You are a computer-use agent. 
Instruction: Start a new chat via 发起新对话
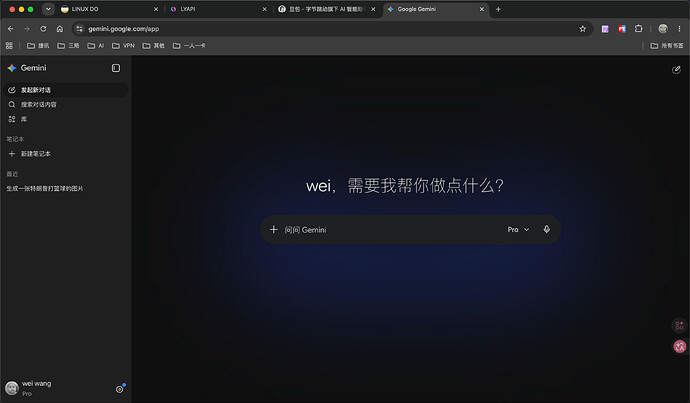[x=66, y=90]
